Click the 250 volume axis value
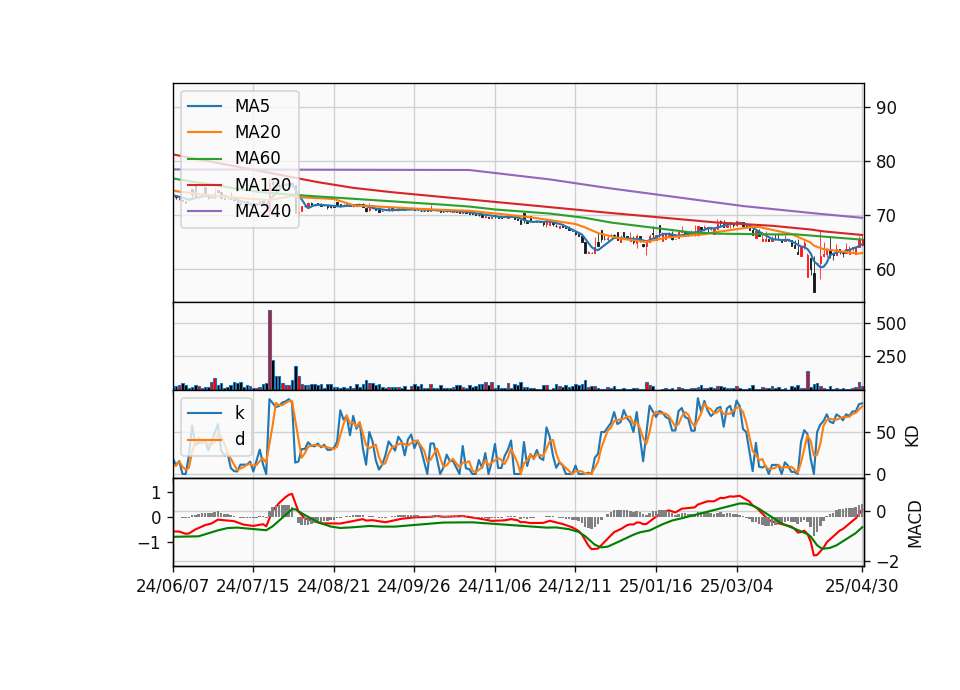 tap(891, 357)
